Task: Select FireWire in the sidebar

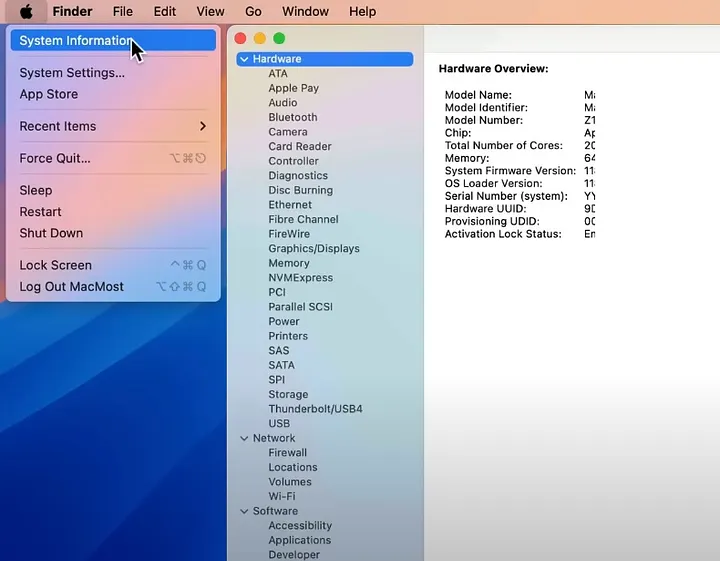Action: pyautogui.click(x=289, y=234)
